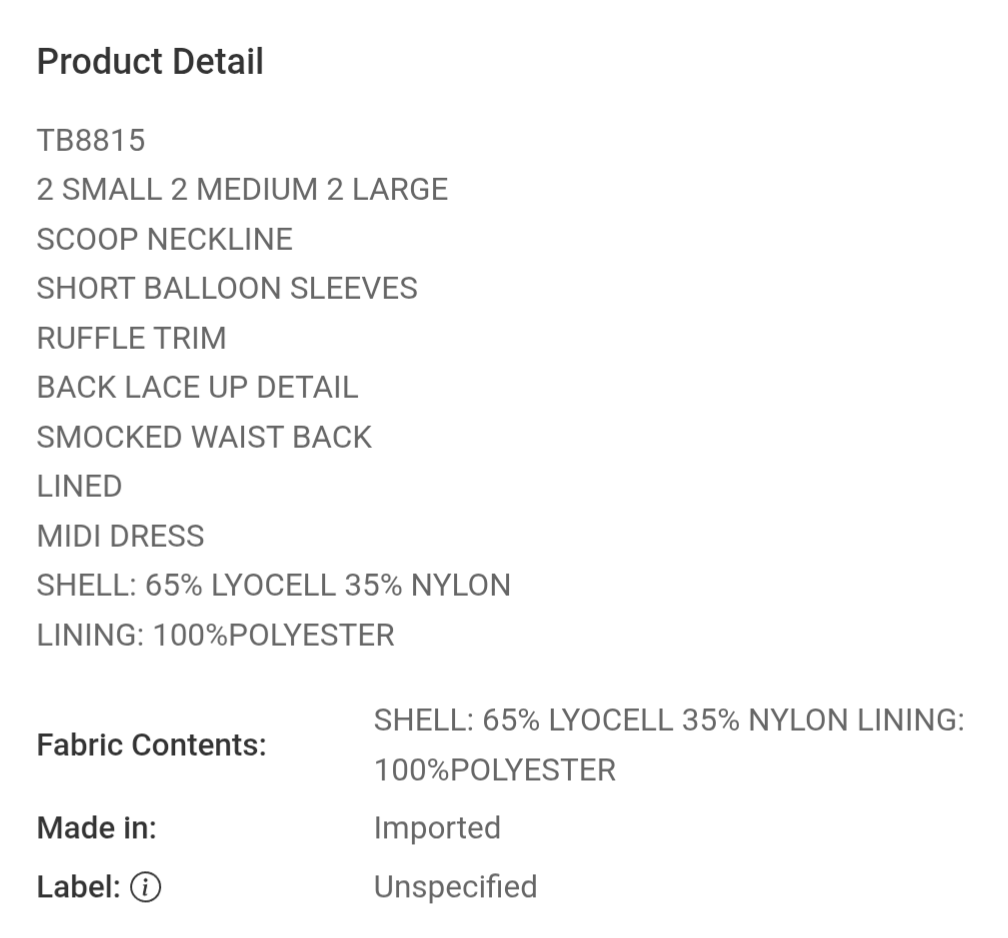Click the SCOOP NECKLINE line
The width and height of the screenshot is (1008, 938).
pyautogui.click(x=165, y=239)
